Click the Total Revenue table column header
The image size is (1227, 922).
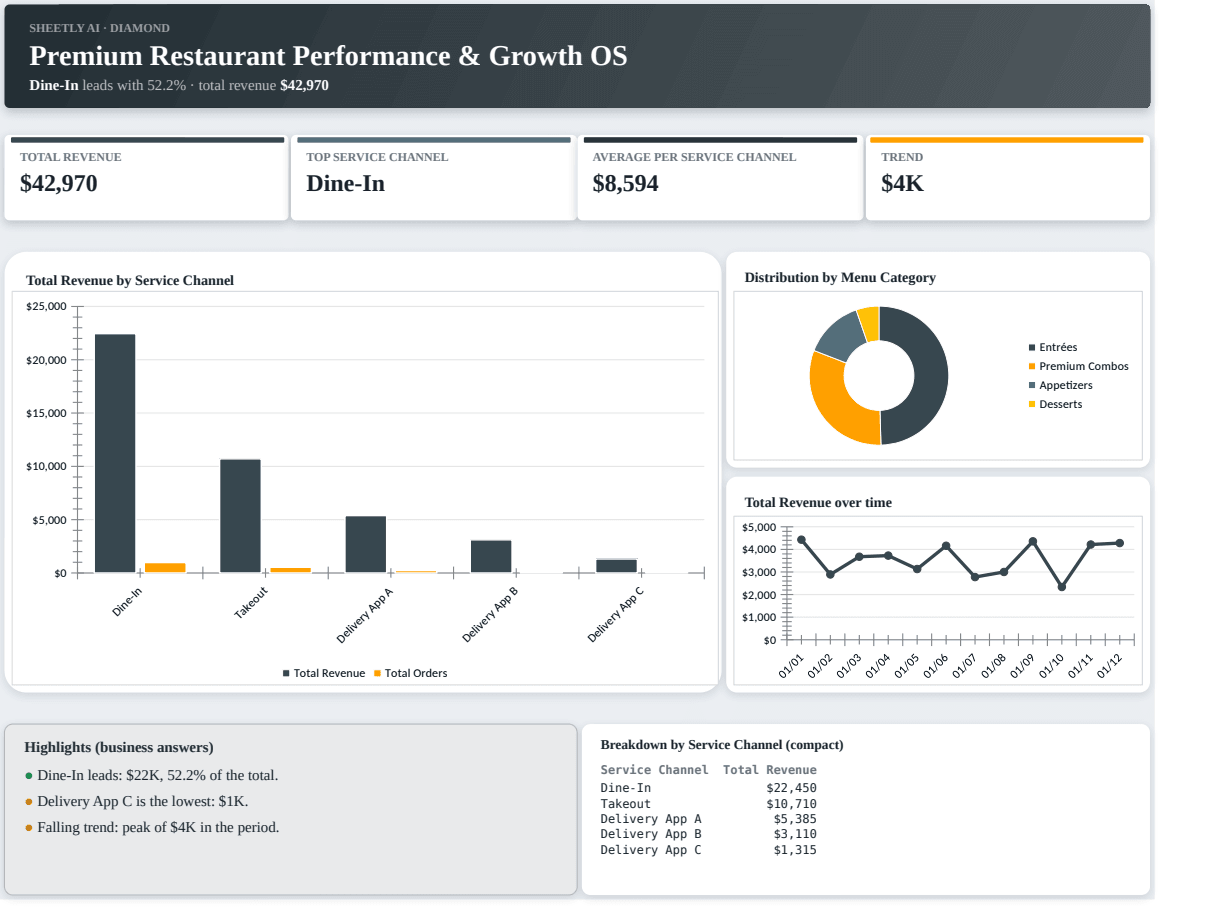770,770
